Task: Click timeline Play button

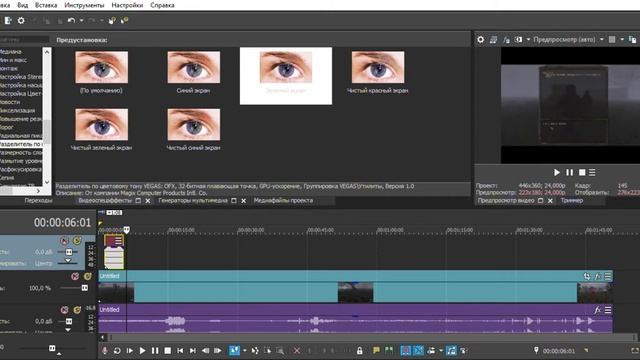Action: pyautogui.click(x=142, y=351)
